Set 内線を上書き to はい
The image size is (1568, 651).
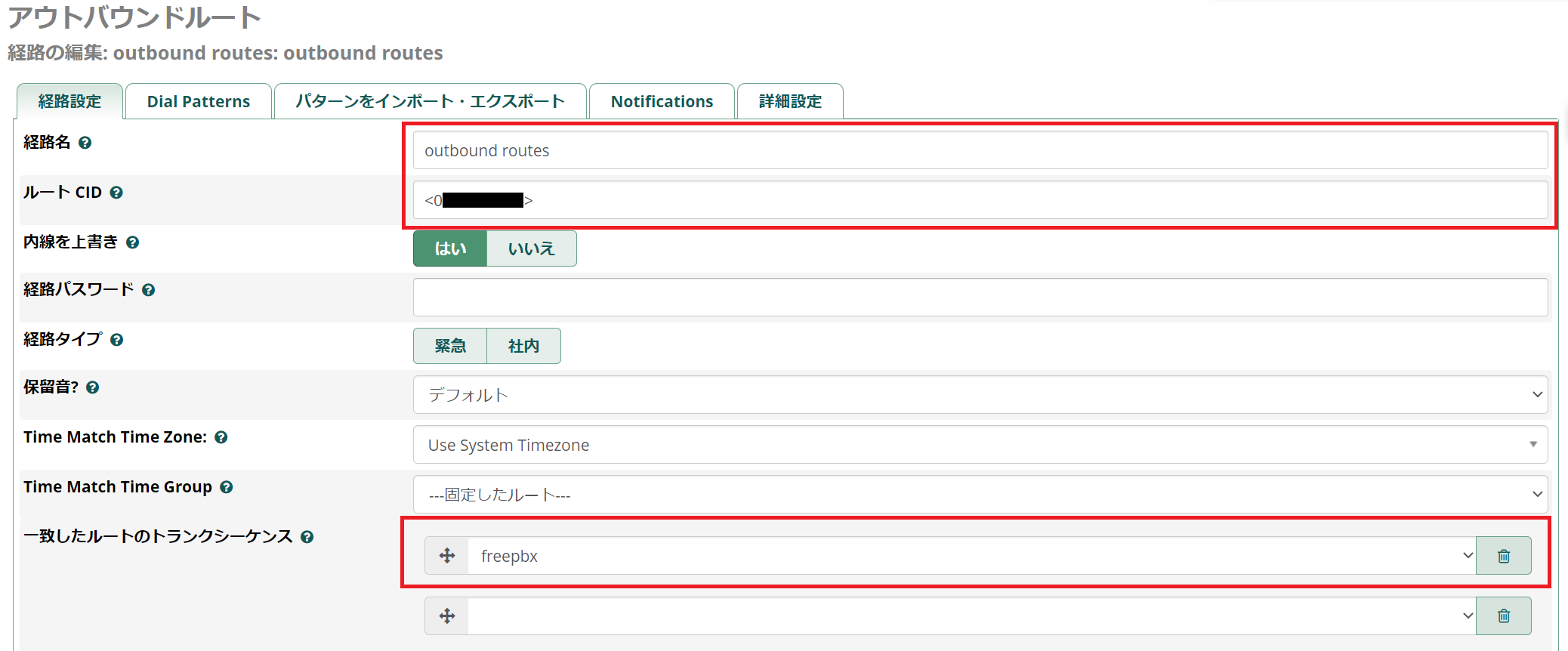click(x=450, y=248)
